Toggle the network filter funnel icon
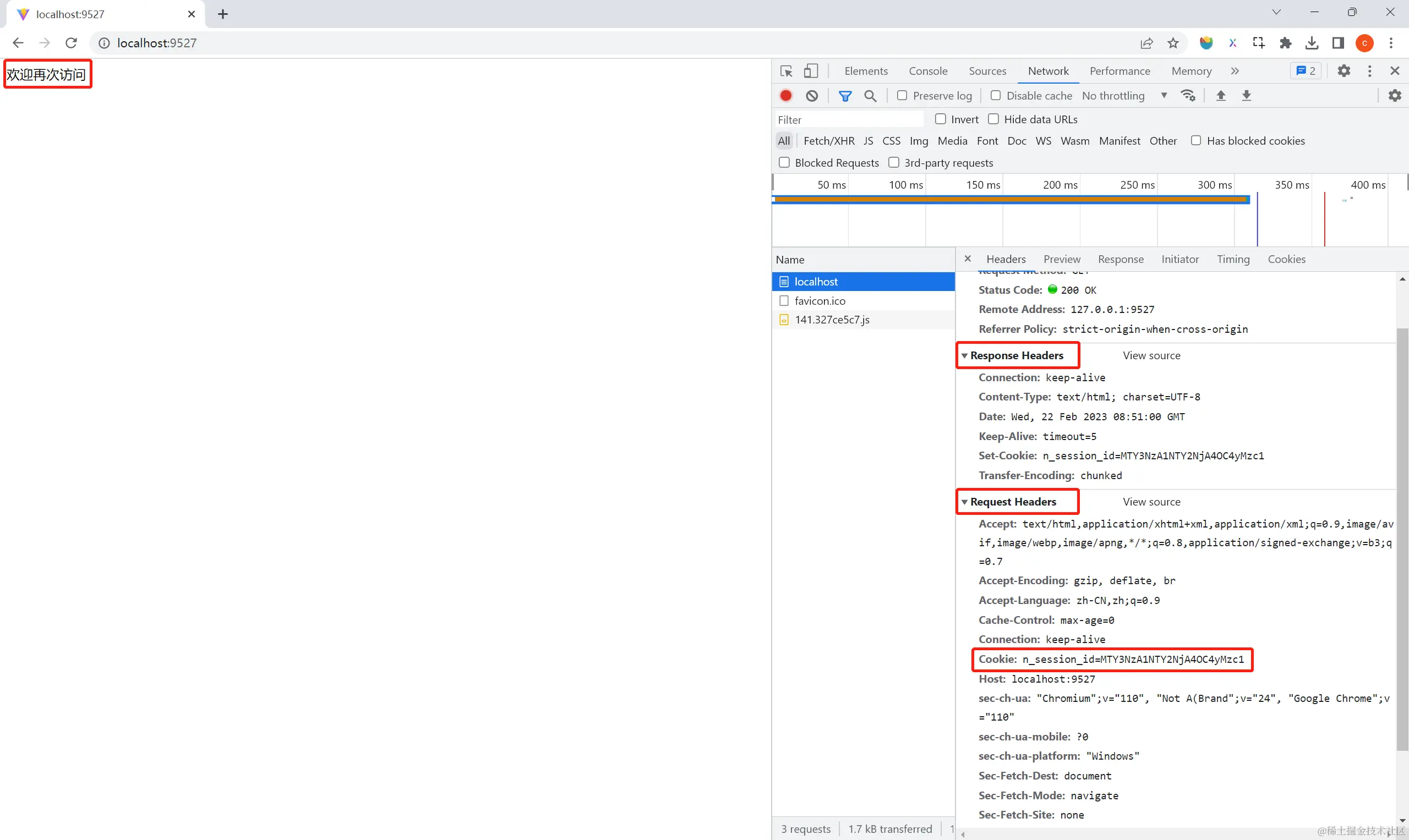 point(844,96)
